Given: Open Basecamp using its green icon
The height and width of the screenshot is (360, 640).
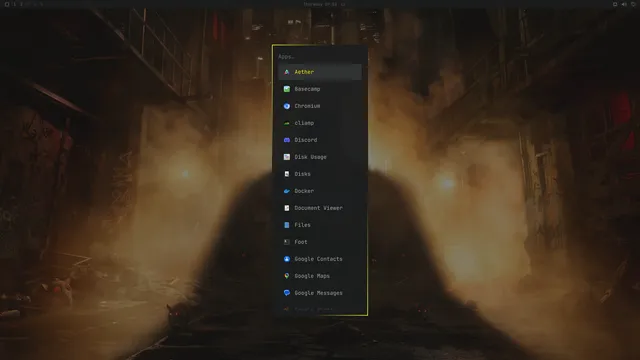Looking at the screenshot, I should [287, 89].
